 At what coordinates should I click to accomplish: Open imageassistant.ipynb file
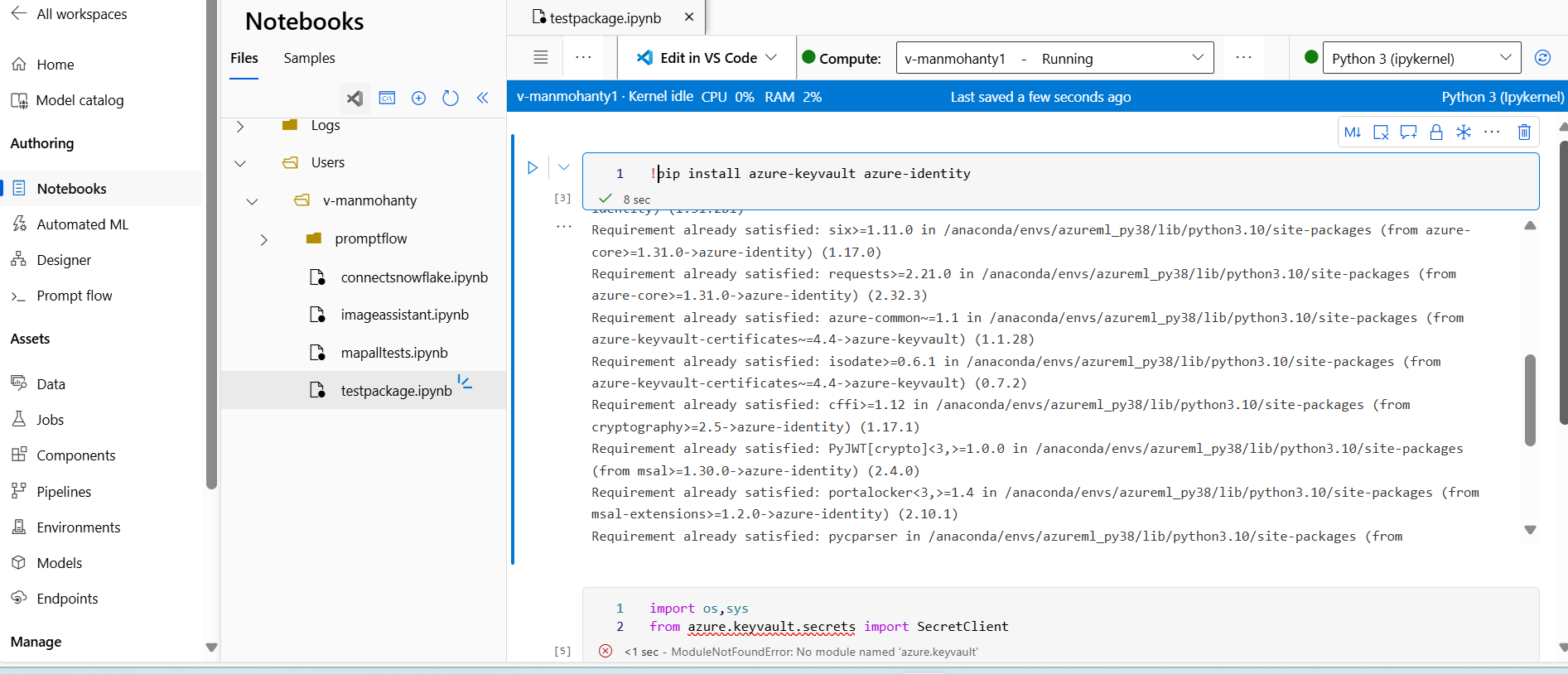404,315
